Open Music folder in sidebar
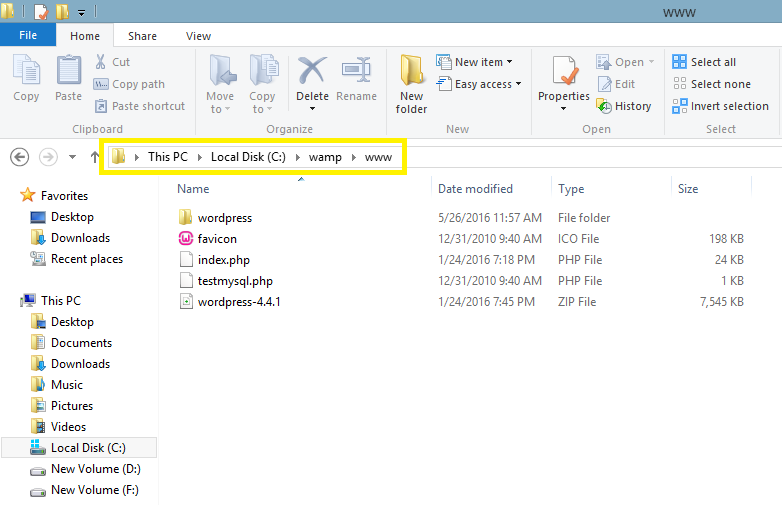This screenshot has width=782, height=505. [67, 385]
